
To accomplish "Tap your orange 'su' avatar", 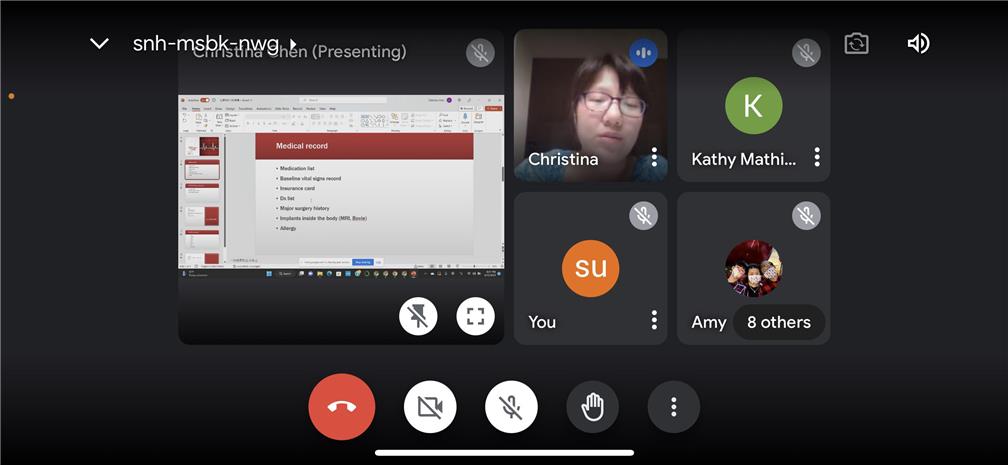I will point(590,268).
